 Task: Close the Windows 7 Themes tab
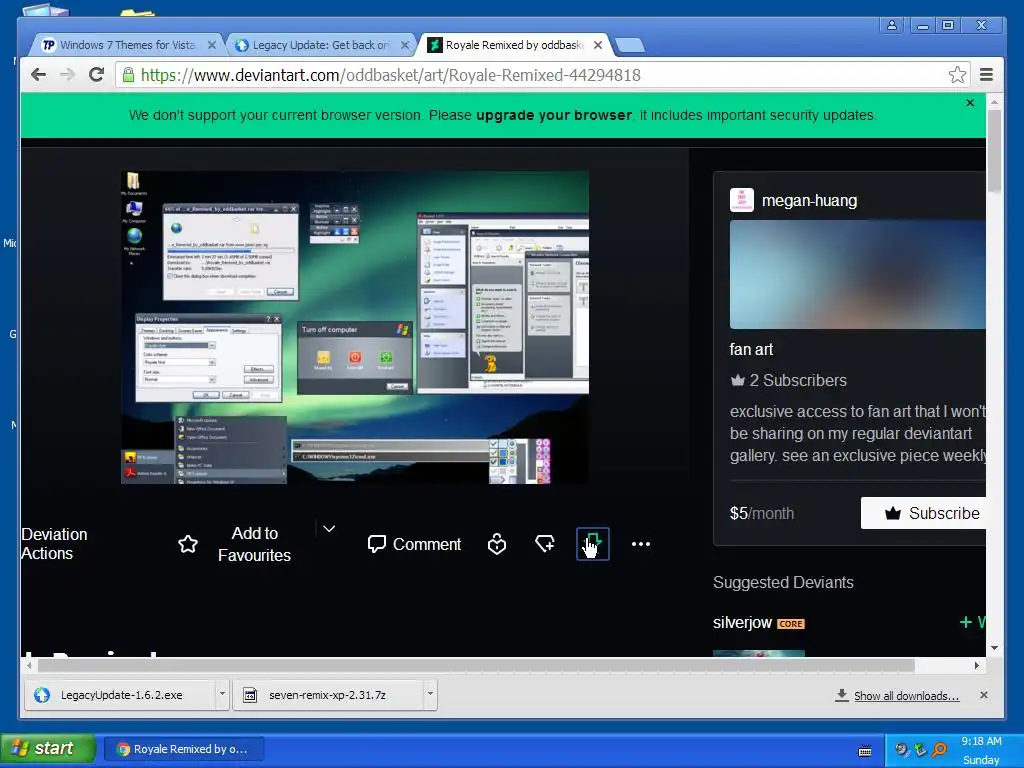pos(212,45)
